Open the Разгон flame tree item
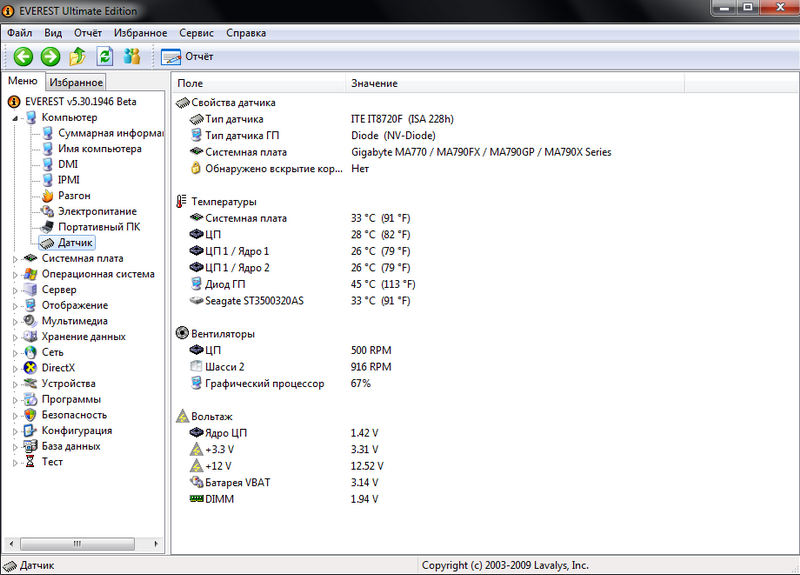 coord(74,196)
